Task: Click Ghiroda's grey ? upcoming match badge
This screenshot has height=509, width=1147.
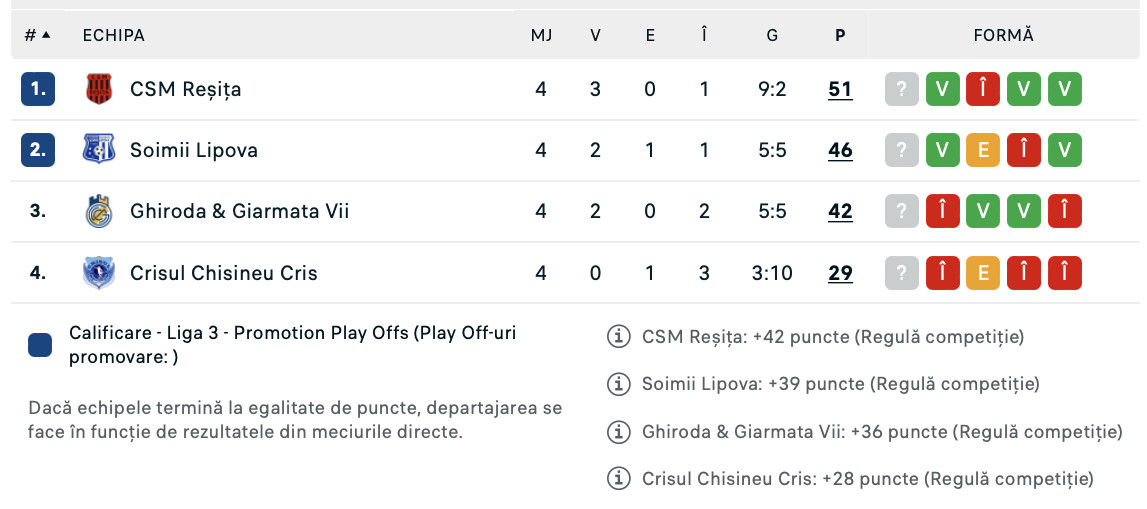Action: coord(902,211)
